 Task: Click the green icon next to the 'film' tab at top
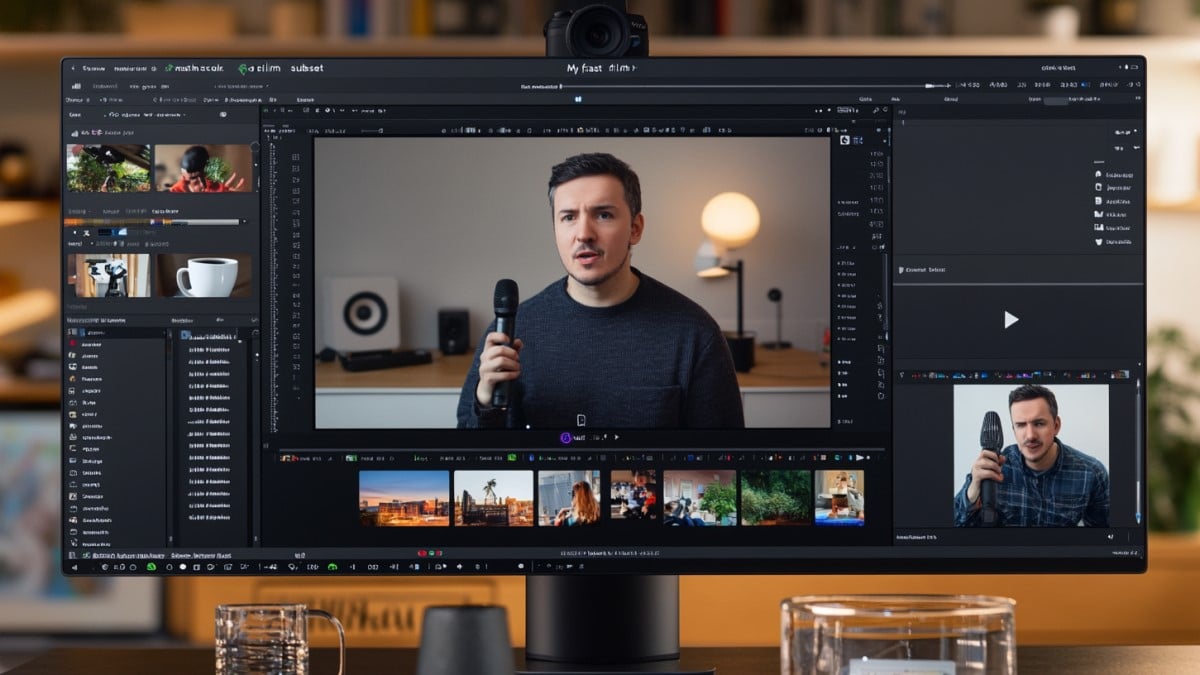[x=243, y=69]
